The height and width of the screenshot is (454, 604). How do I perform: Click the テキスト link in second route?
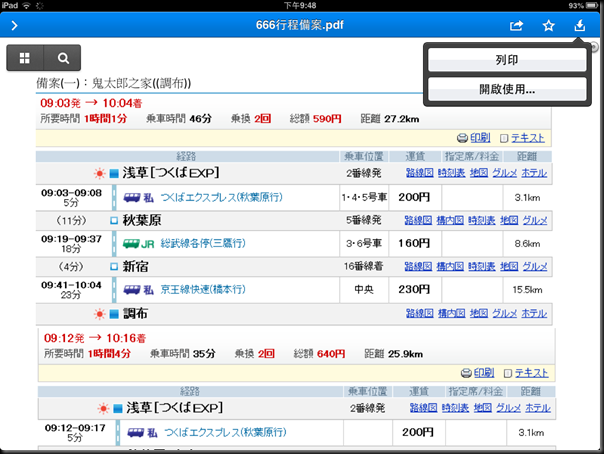click(532, 373)
